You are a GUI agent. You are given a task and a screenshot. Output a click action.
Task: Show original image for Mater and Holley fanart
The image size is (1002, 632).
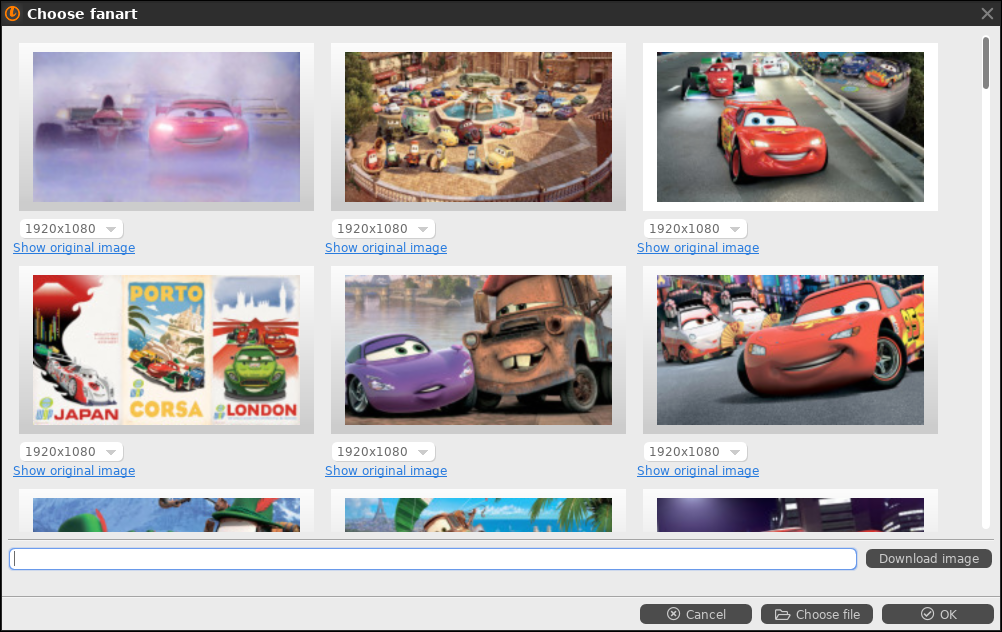[386, 471]
